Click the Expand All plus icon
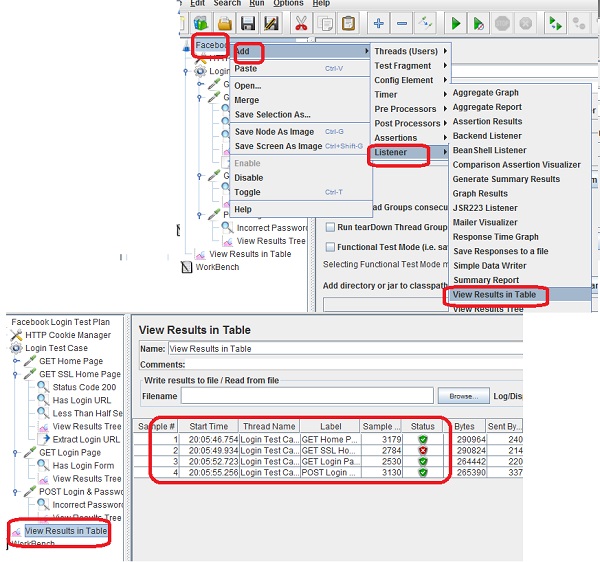 (379, 23)
